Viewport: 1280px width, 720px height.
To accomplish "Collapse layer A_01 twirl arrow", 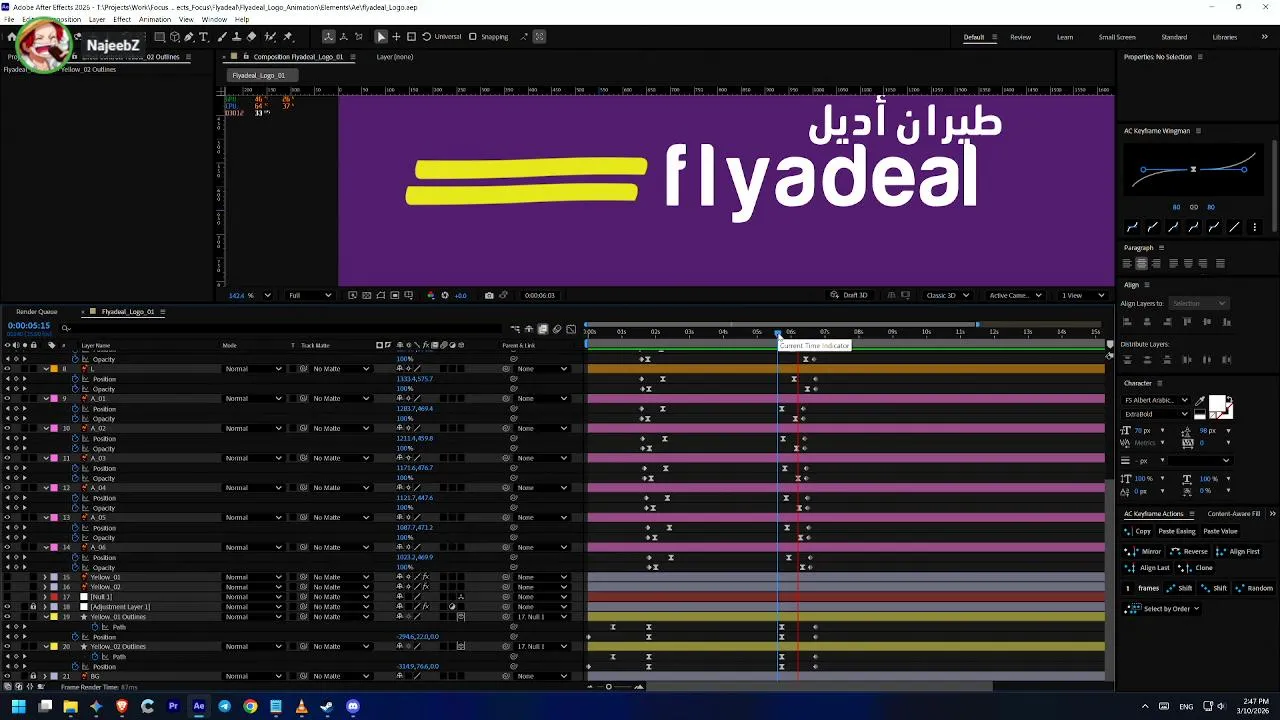I will [45, 398].
